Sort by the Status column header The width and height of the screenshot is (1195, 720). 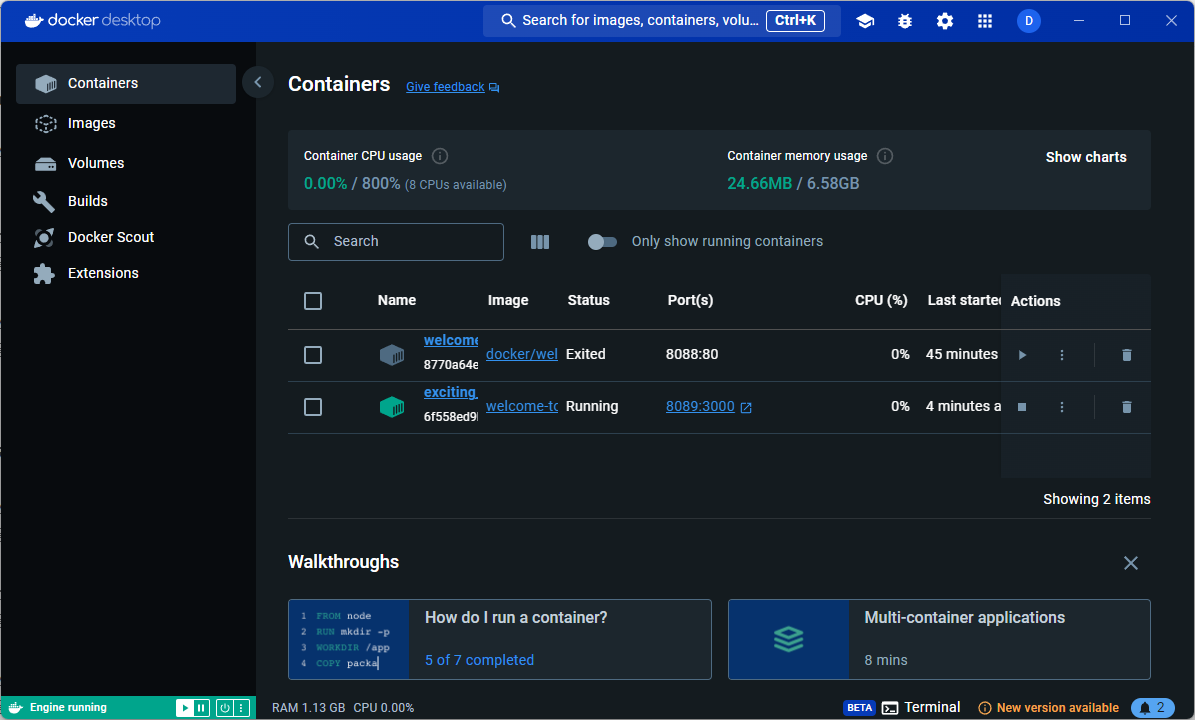coord(588,300)
